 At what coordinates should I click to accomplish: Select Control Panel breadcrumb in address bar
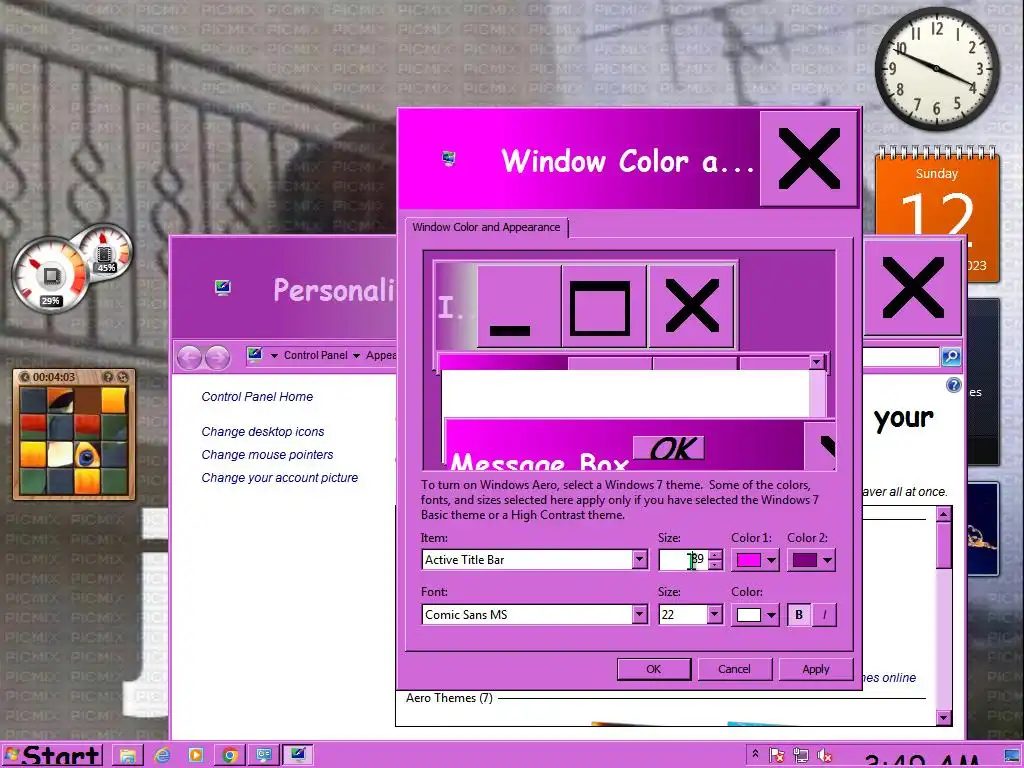point(315,355)
